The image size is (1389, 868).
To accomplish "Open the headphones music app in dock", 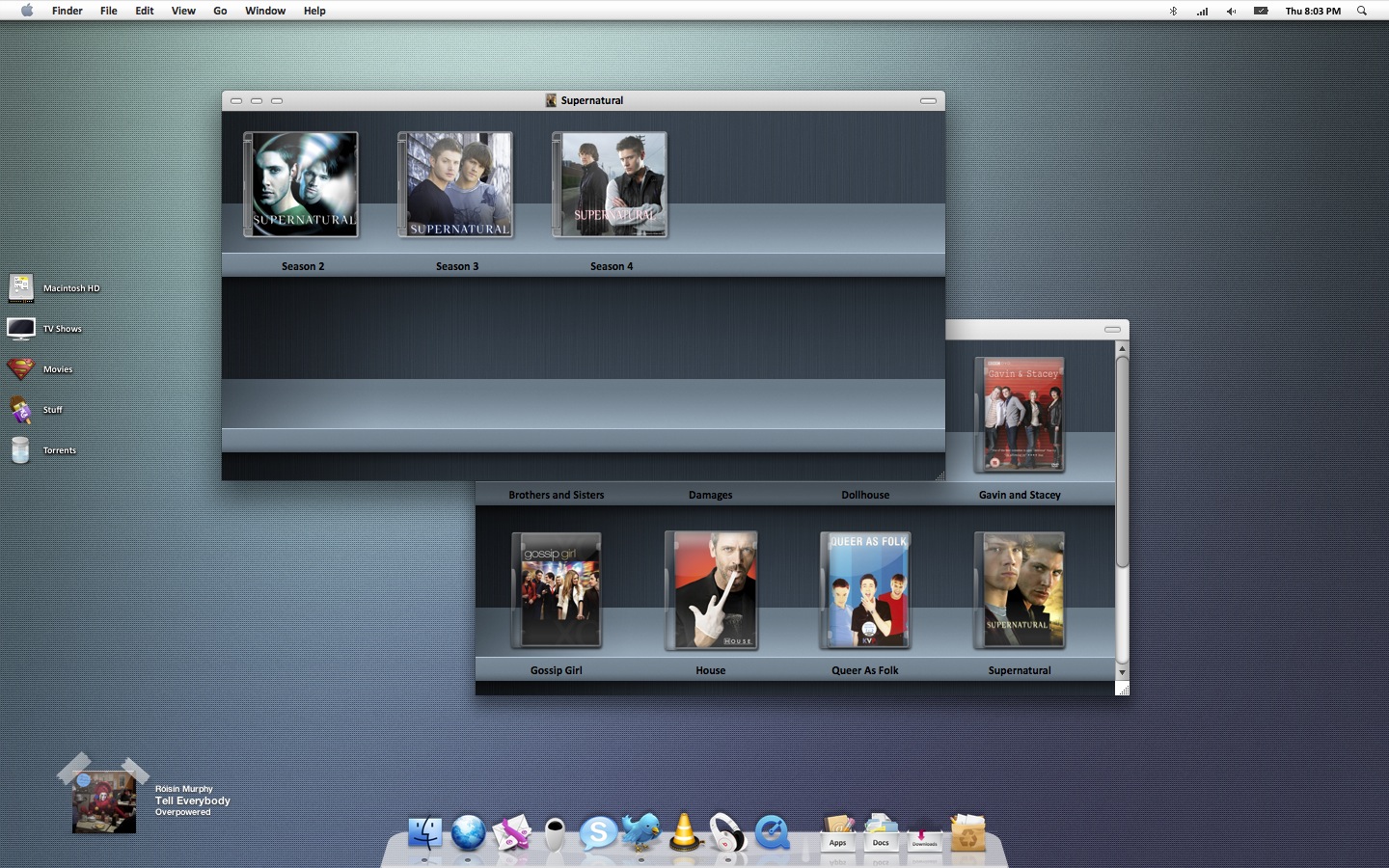I will [x=728, y=833].
